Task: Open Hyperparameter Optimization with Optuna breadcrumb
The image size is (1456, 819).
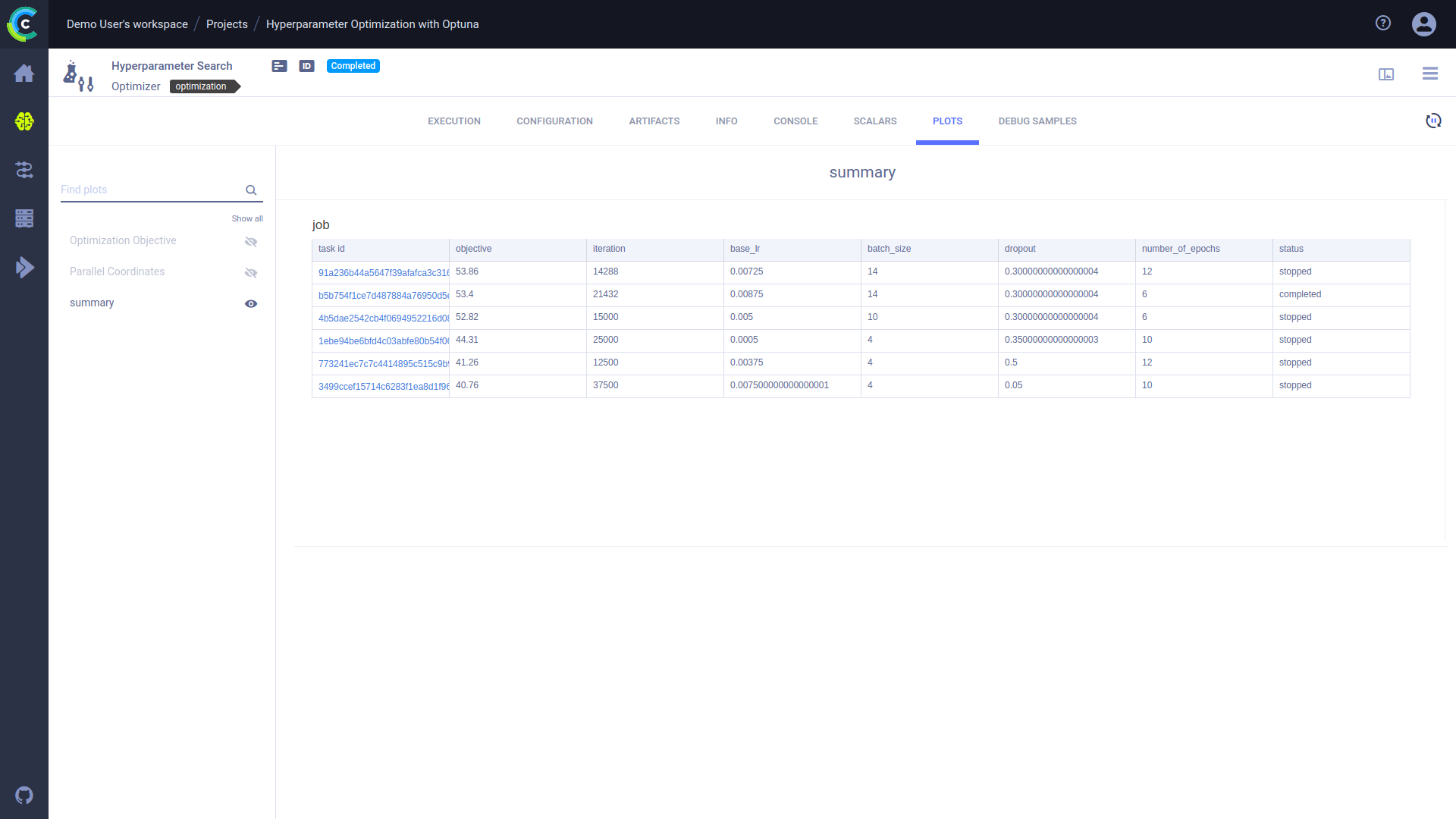Action: click(372, 24)
